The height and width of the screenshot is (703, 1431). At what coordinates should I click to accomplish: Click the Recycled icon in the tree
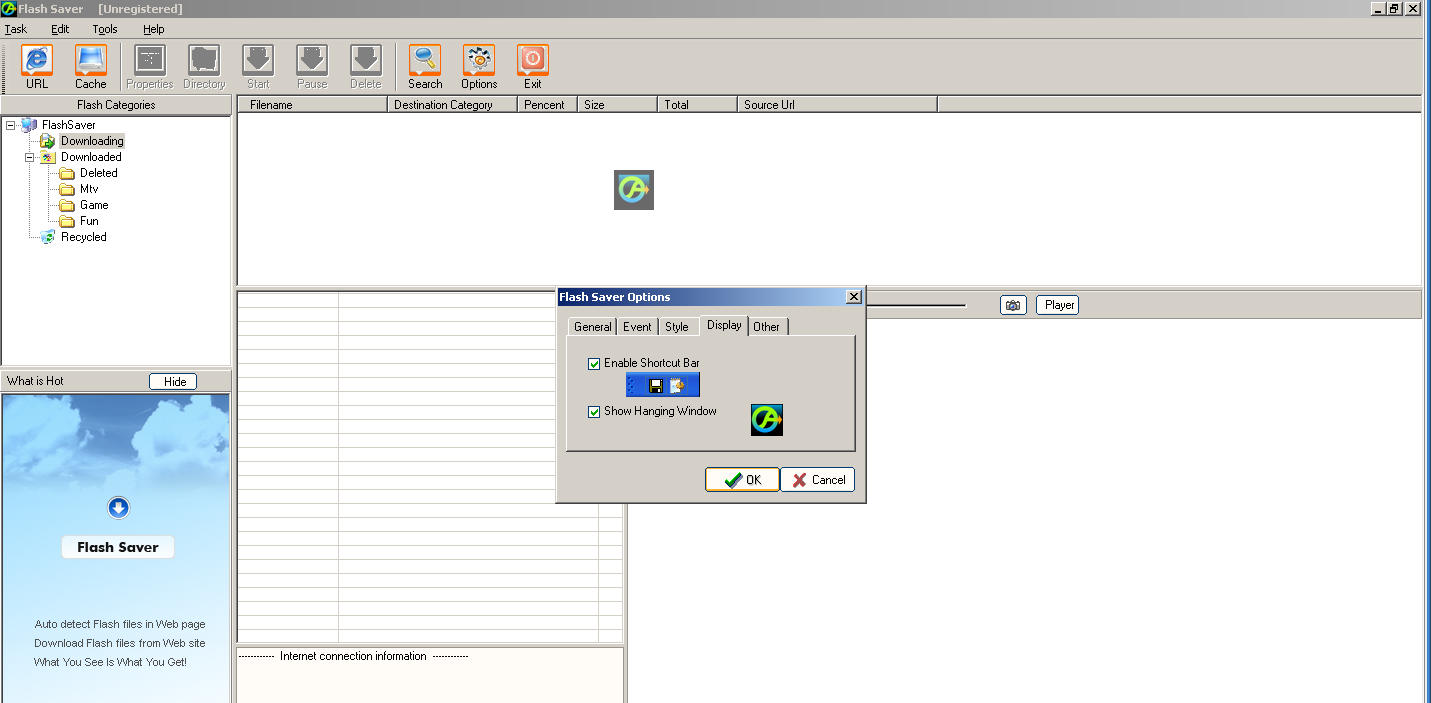click(x=48, y=237)
